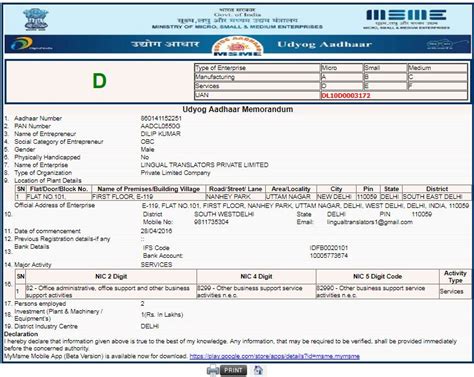The width and height of the screenshot is (474, 377).
Task: Select the mobile number 9811735304
Action: [x=211, y=222]
